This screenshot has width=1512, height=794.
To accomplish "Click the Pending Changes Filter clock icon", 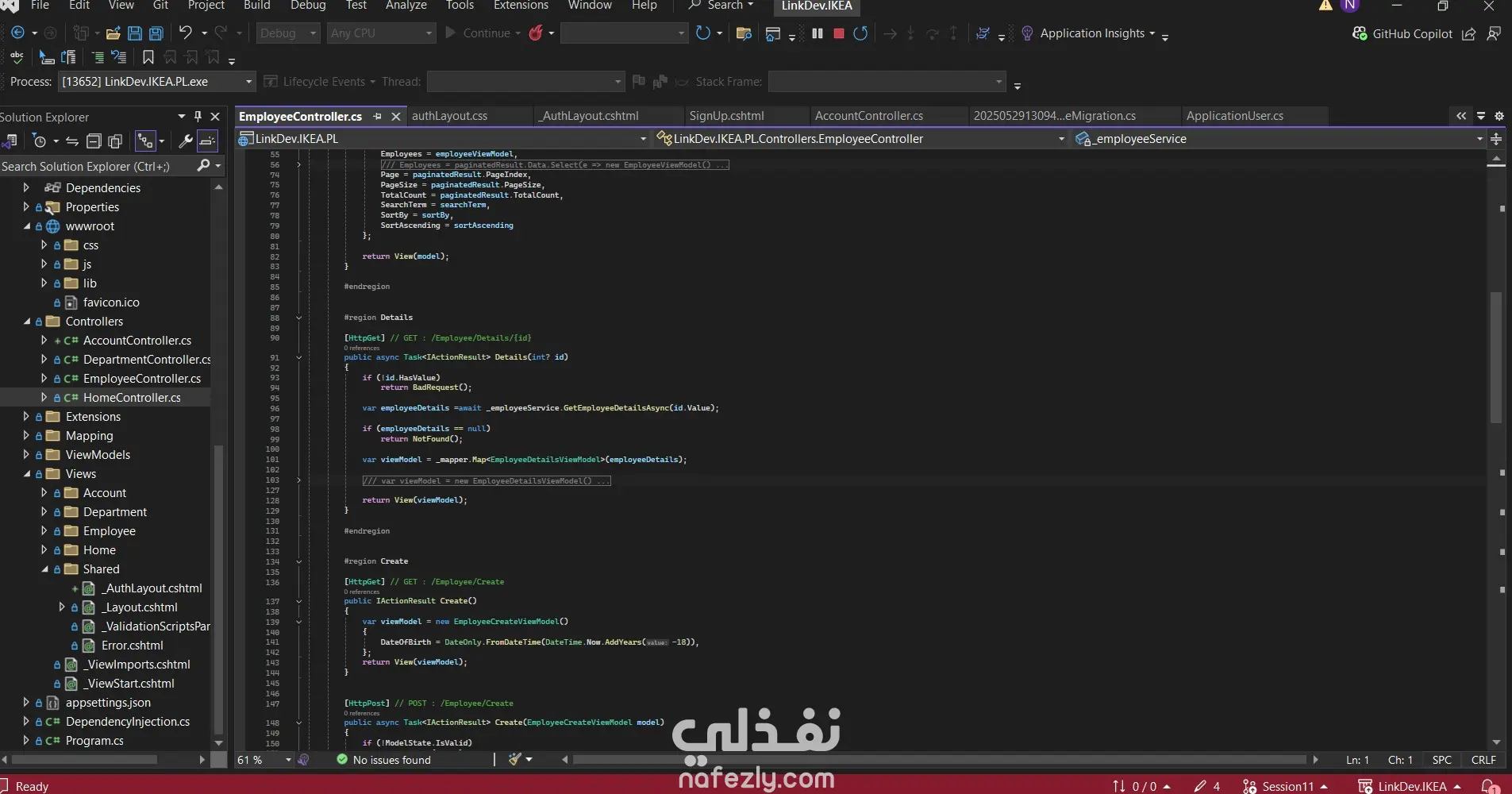I will (40, 141).
